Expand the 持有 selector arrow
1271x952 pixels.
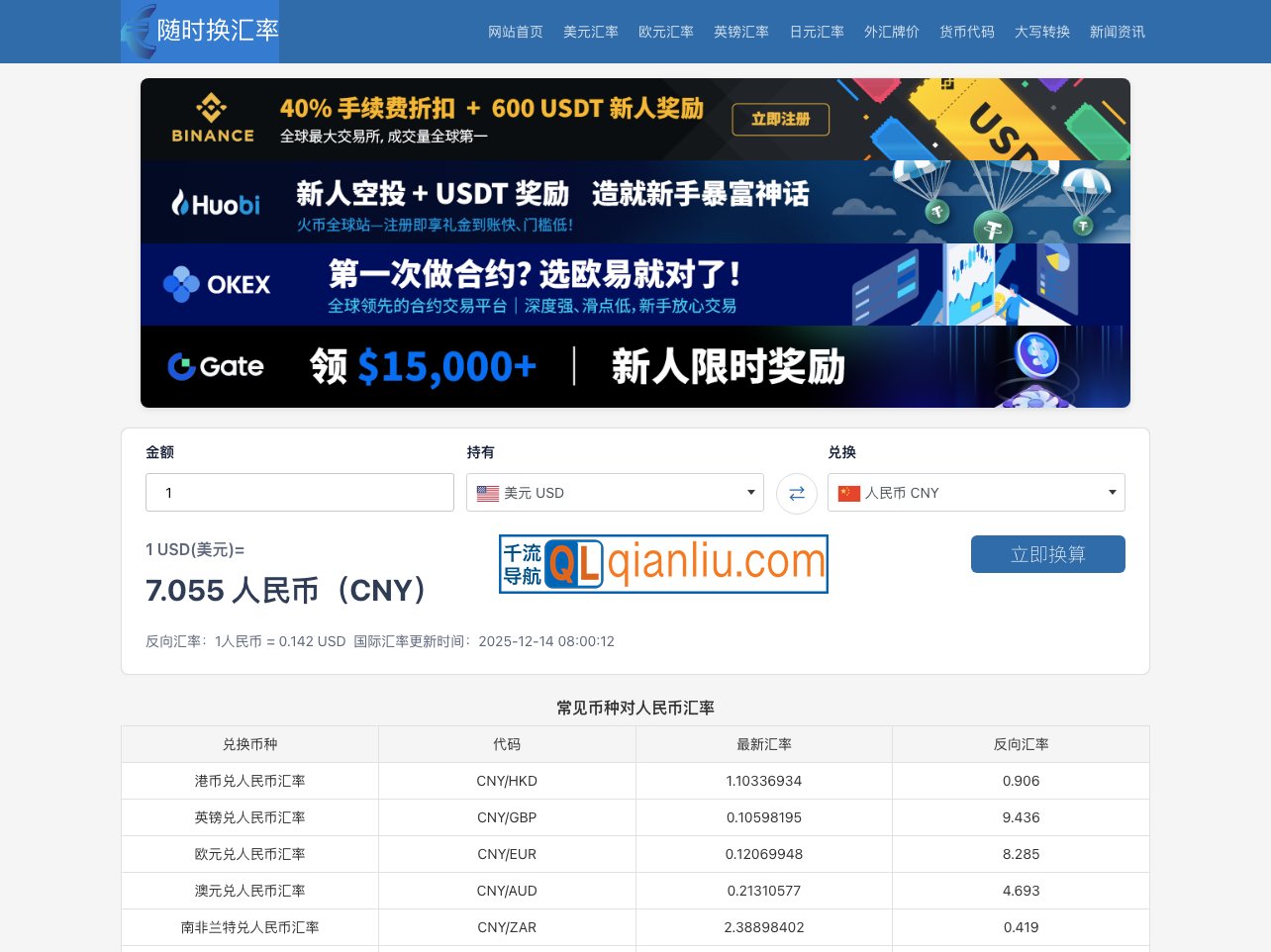coord(750,492)
